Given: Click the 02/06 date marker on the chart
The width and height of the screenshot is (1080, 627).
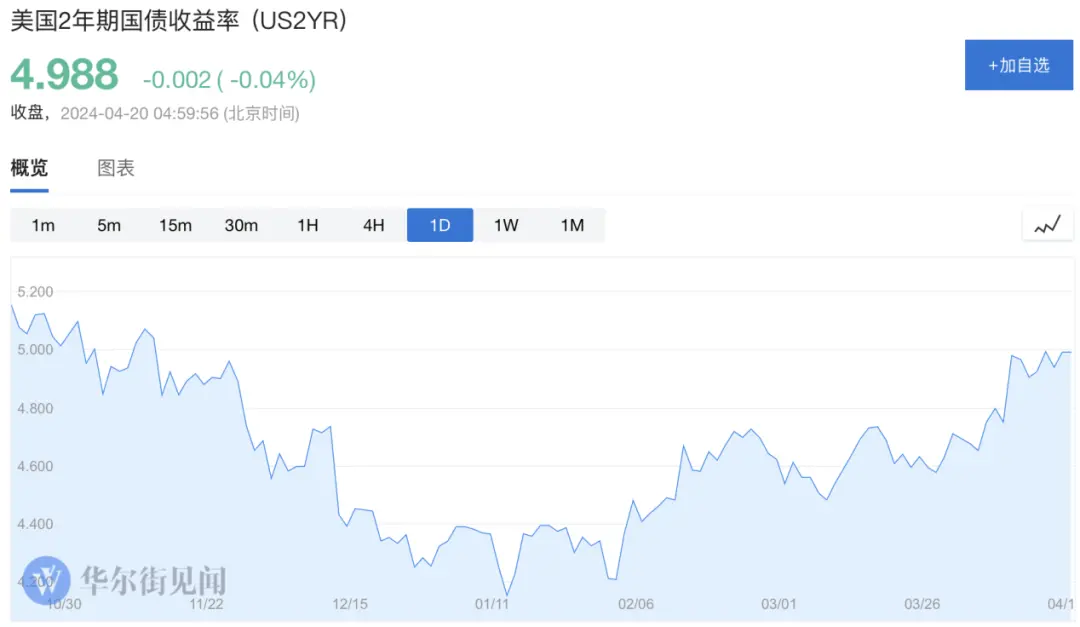Looking at the screenshot, I should coord(636,603).
